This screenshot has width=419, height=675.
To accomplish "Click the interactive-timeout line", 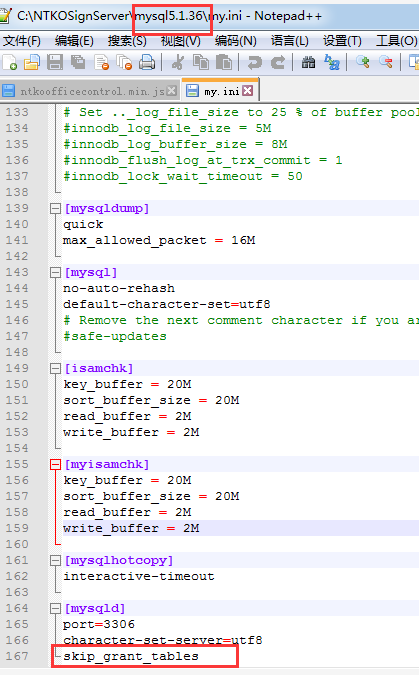I will (139, 576).
